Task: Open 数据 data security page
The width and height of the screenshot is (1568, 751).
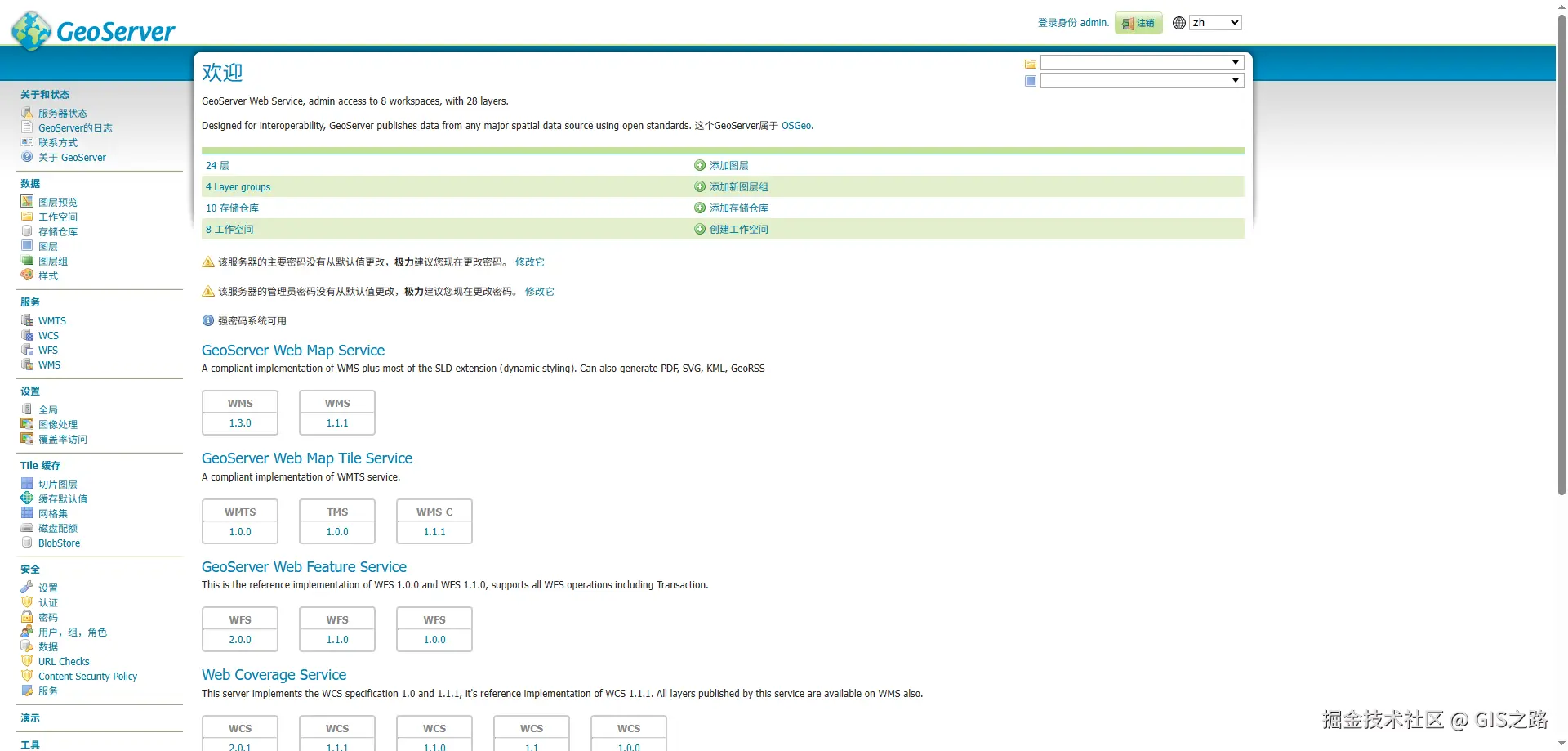Action: click(x=48, y=646)
